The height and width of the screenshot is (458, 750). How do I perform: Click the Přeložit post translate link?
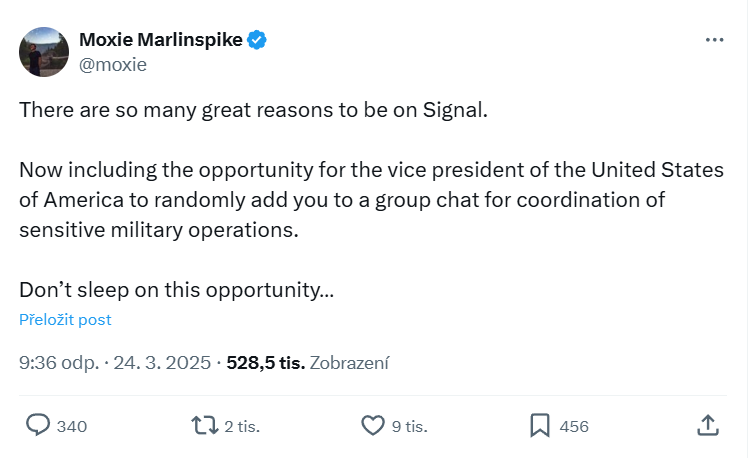(65, 320)
